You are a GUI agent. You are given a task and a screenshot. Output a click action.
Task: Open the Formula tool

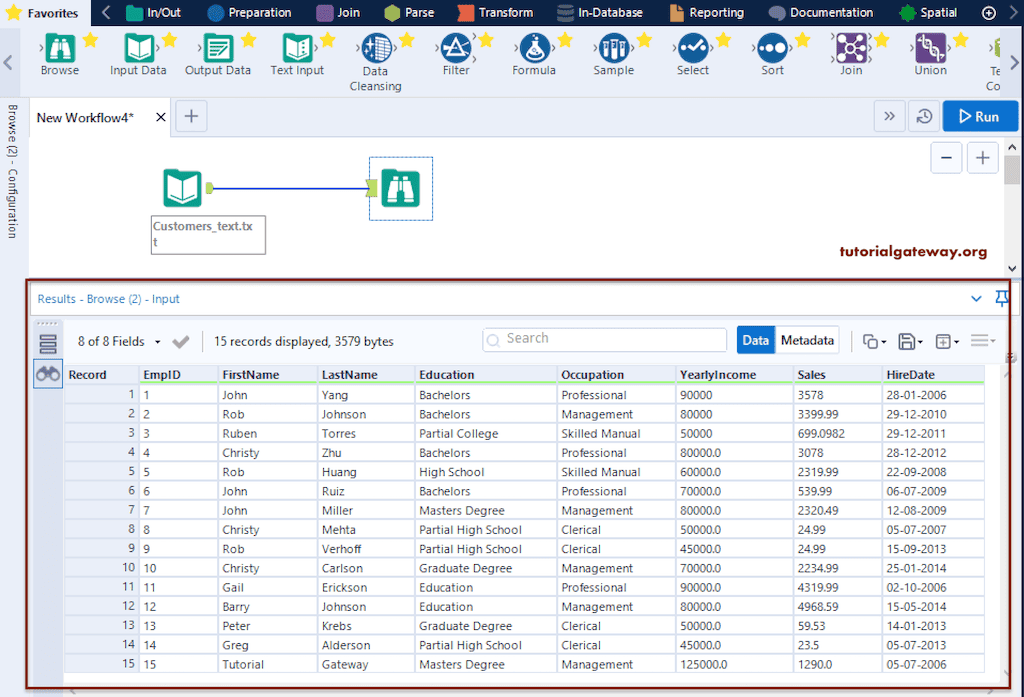pyautogui.click(x=533, y=50)
